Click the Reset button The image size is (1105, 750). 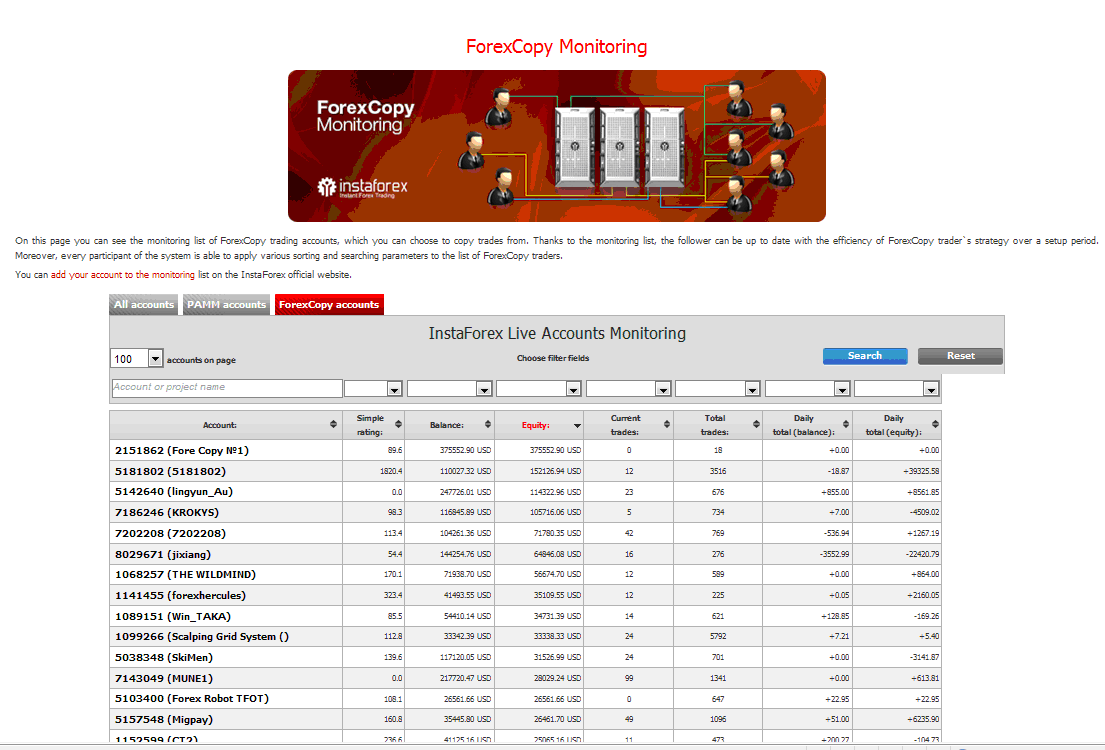click(961, 356)
